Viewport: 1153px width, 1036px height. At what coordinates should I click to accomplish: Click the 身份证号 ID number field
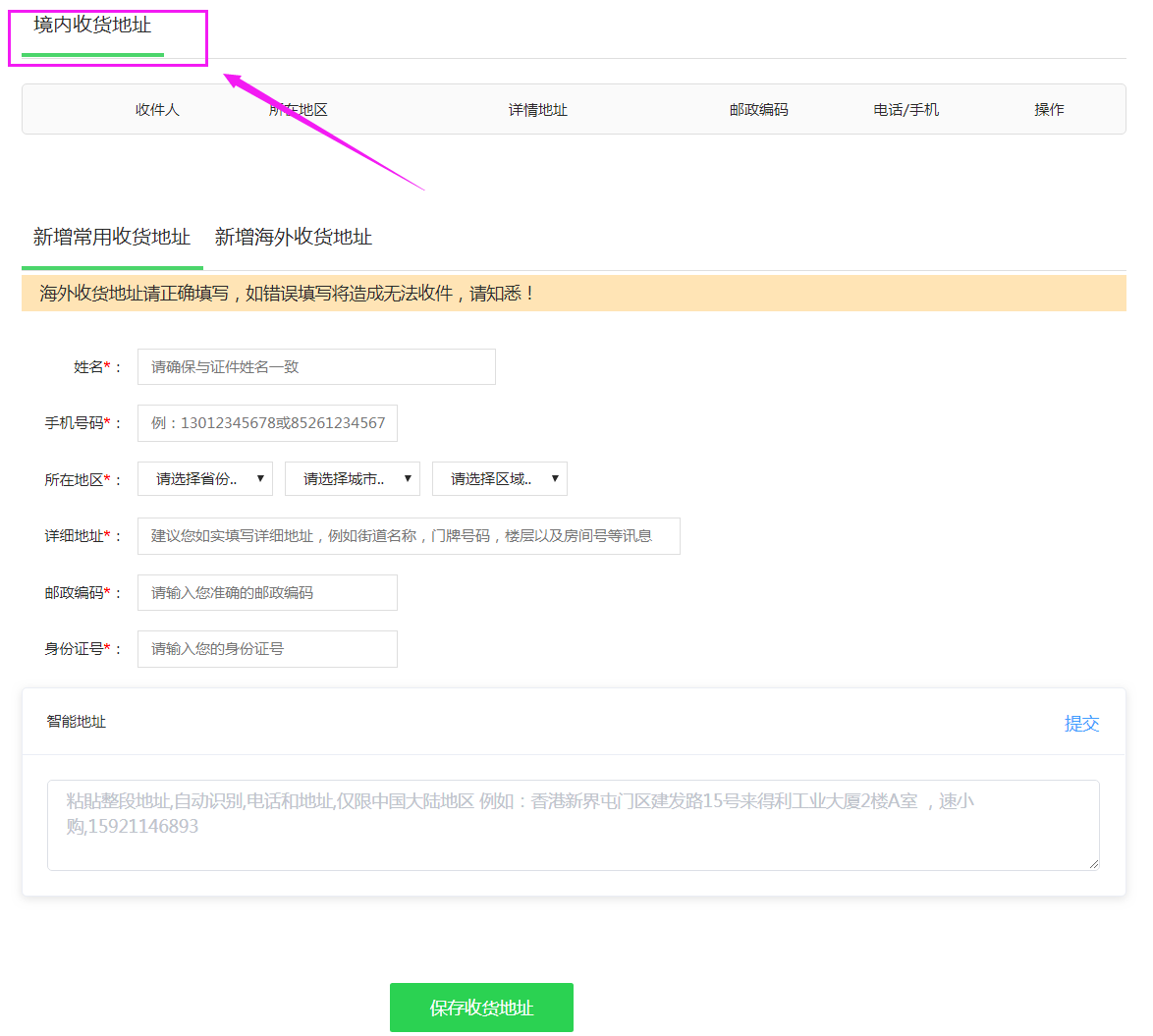266,649
